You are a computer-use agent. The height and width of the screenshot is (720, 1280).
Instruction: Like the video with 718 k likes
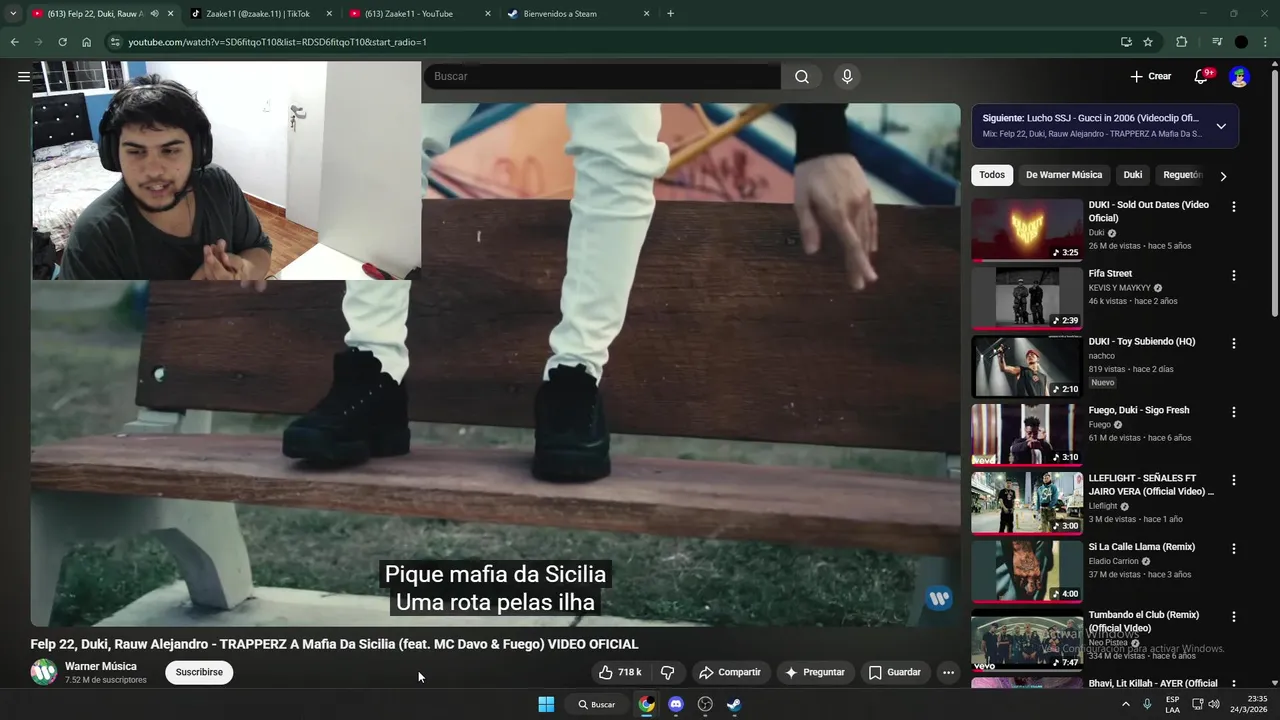pos(620,672)
